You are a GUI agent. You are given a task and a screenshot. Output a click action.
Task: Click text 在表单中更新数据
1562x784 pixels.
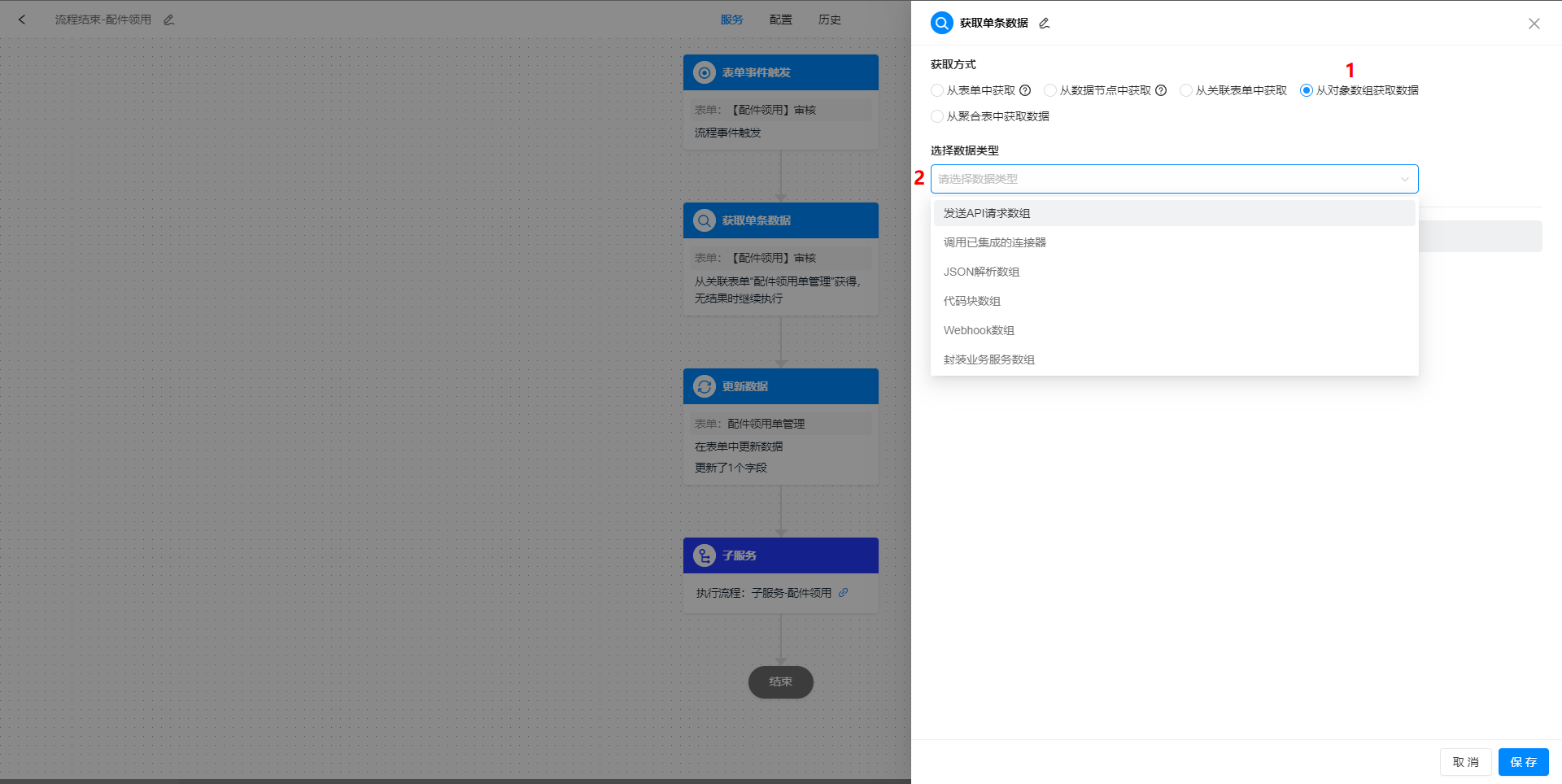click(739, 446)
